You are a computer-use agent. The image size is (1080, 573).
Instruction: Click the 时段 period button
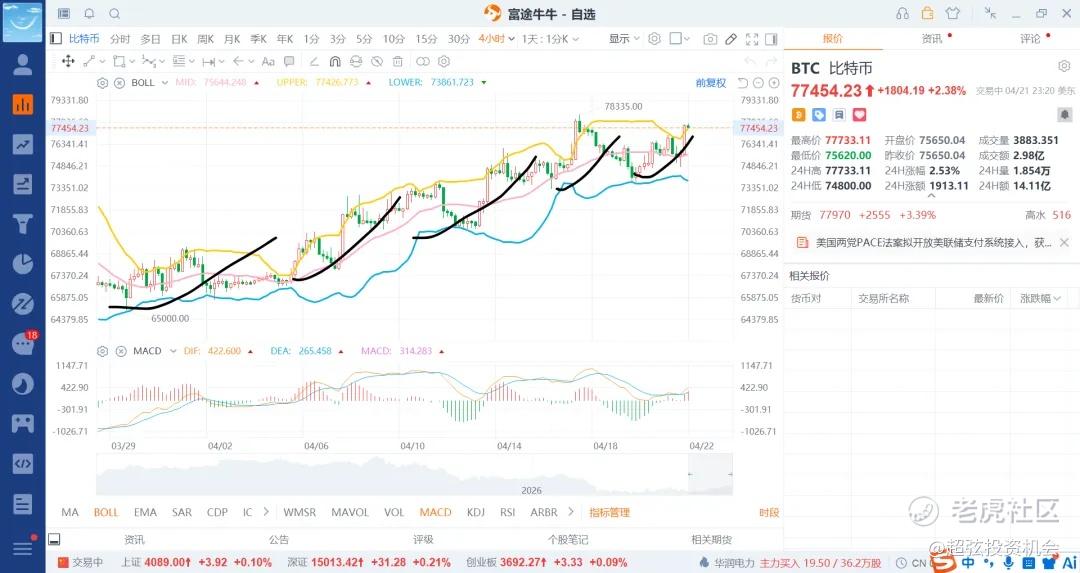[769, 512]
